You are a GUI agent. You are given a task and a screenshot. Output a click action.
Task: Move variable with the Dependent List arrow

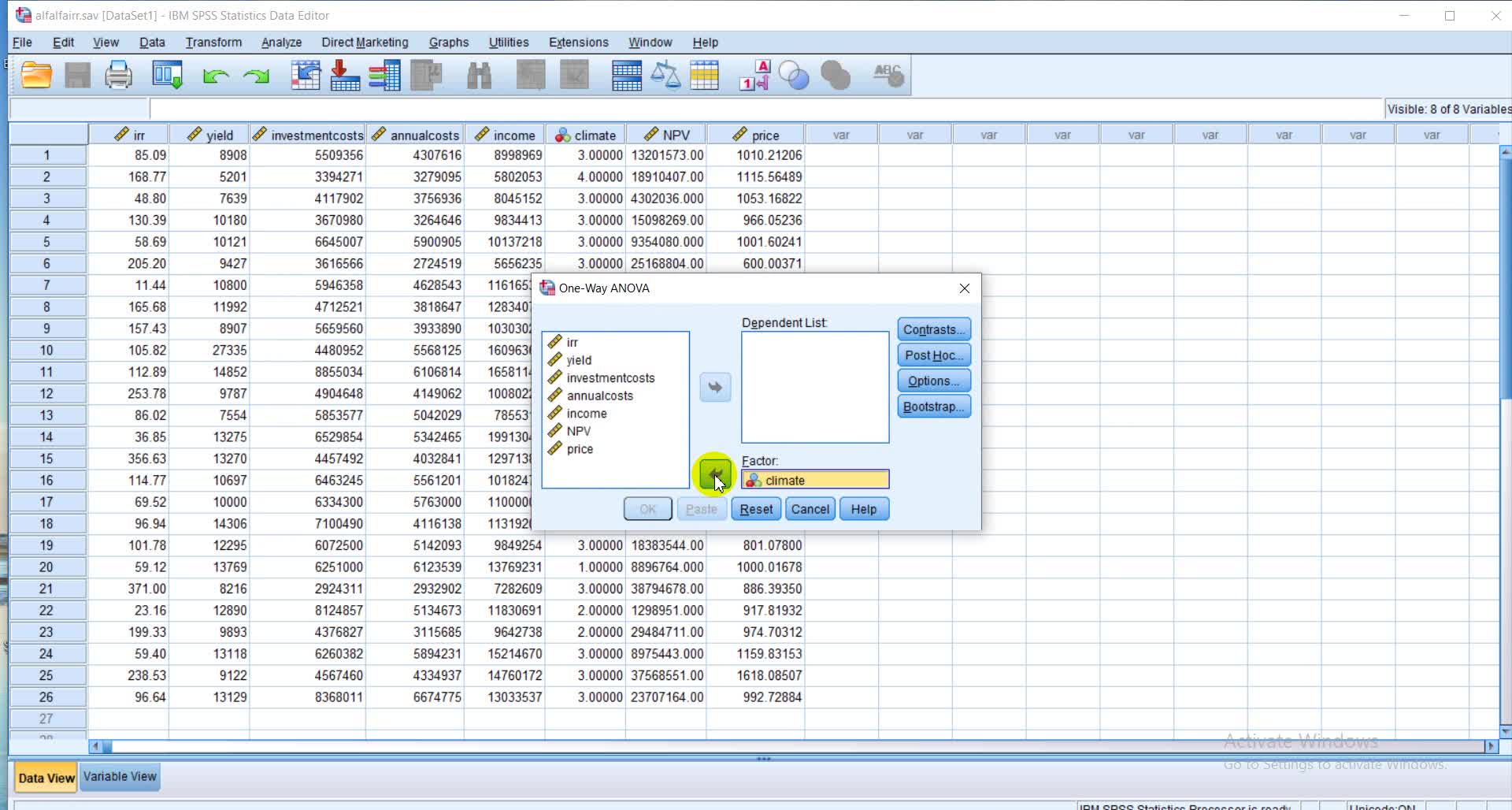[715, 387]
